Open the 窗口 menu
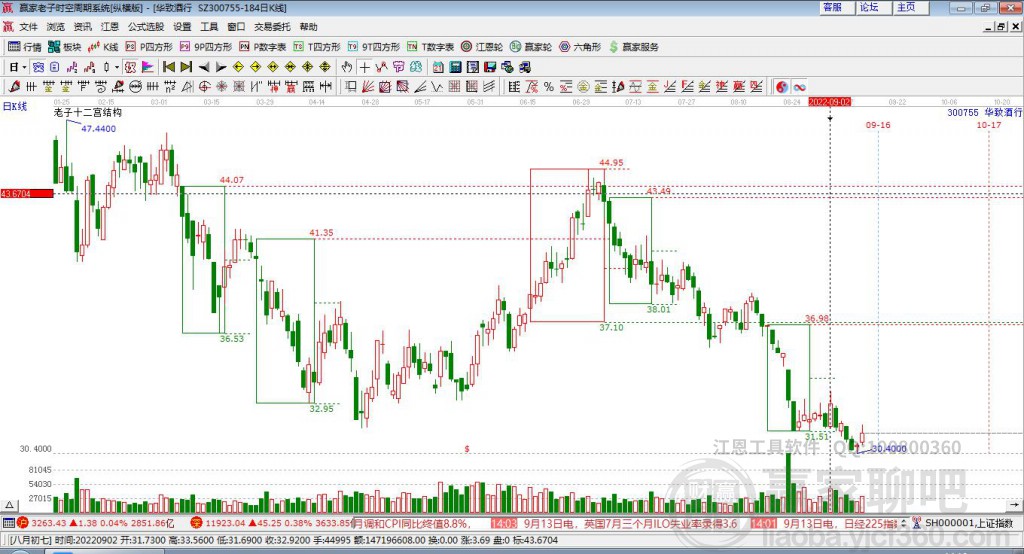 pyautogui.click(x=236, y=27)
